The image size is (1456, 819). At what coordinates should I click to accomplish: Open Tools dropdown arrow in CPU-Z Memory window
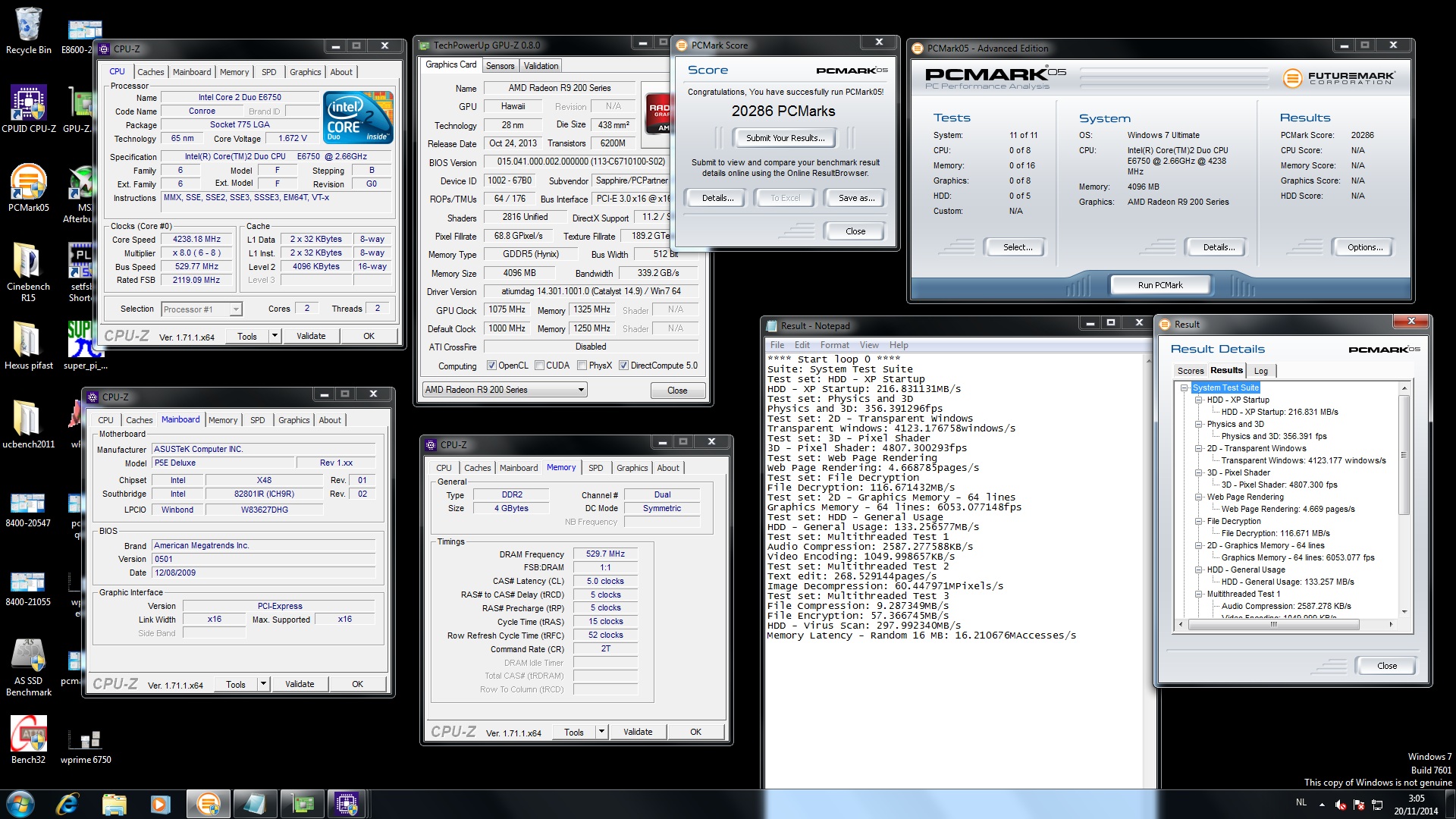[x=601, y=732]
